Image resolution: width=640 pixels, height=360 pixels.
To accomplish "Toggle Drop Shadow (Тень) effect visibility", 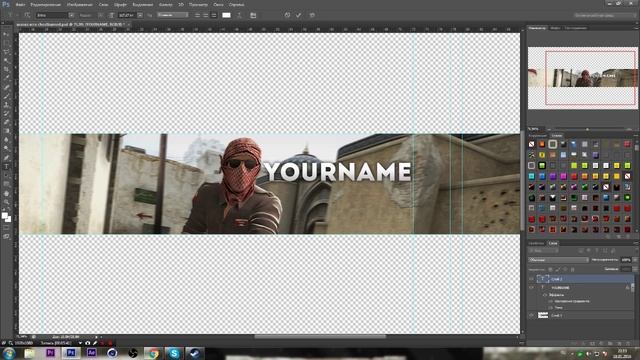I will pos(550,308).
